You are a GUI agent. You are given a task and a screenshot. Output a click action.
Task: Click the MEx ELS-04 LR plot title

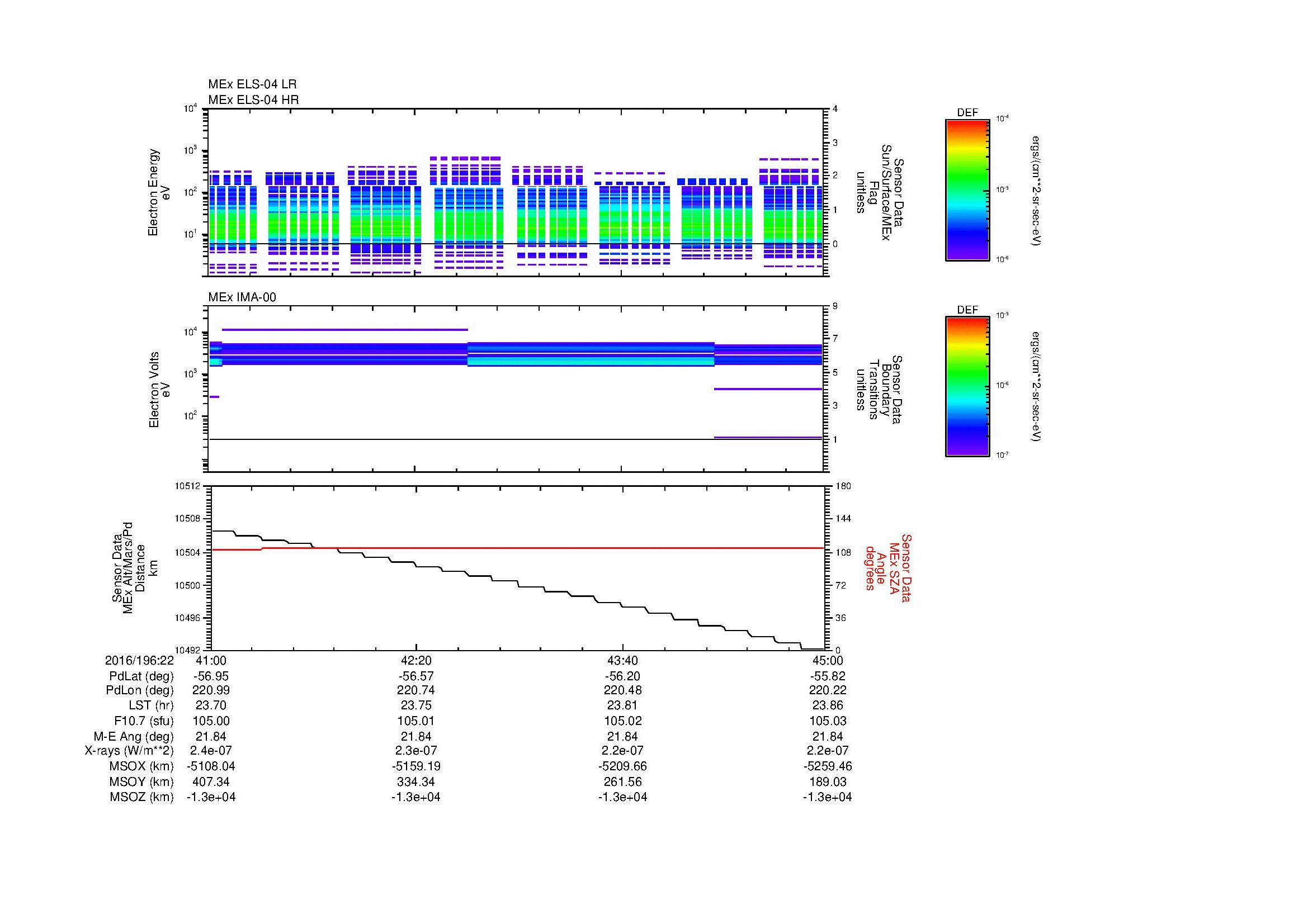pyautogui.click(x=252, y=84)
